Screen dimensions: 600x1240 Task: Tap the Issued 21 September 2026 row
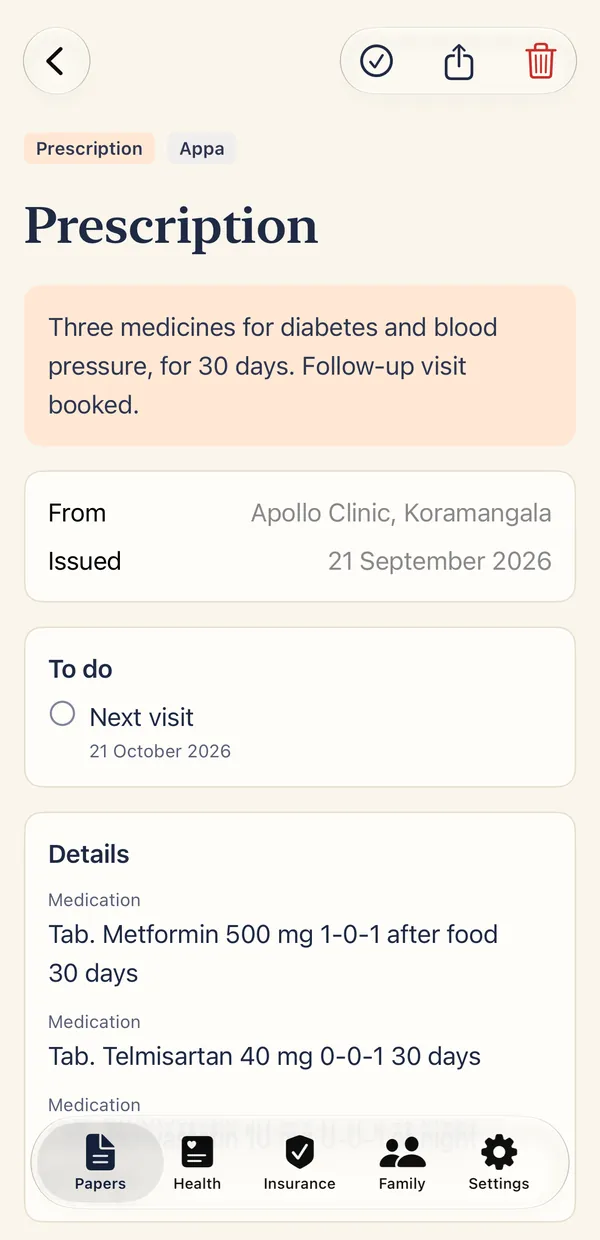[x=300, y=561]
